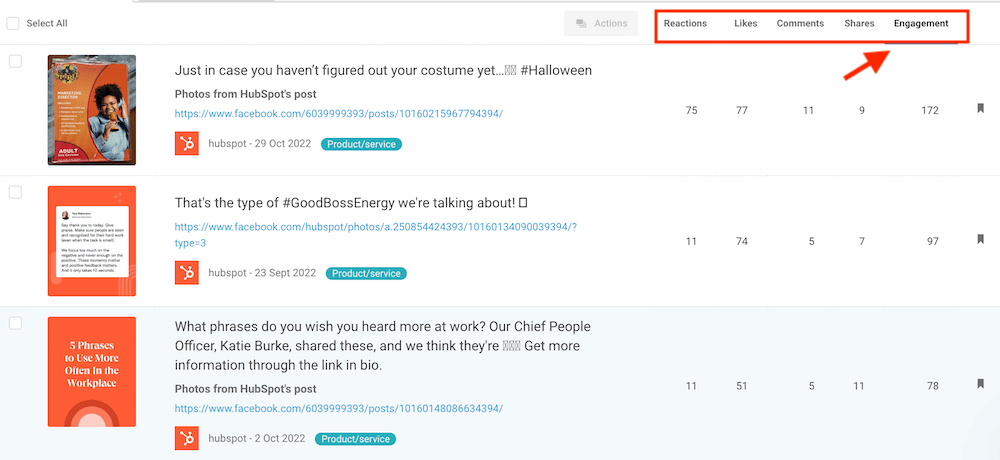The height and width of the screenshot is (460, 1000).
Task: Select the GoodBossEnergy post checkbox
Action: [x=15, y=192]
